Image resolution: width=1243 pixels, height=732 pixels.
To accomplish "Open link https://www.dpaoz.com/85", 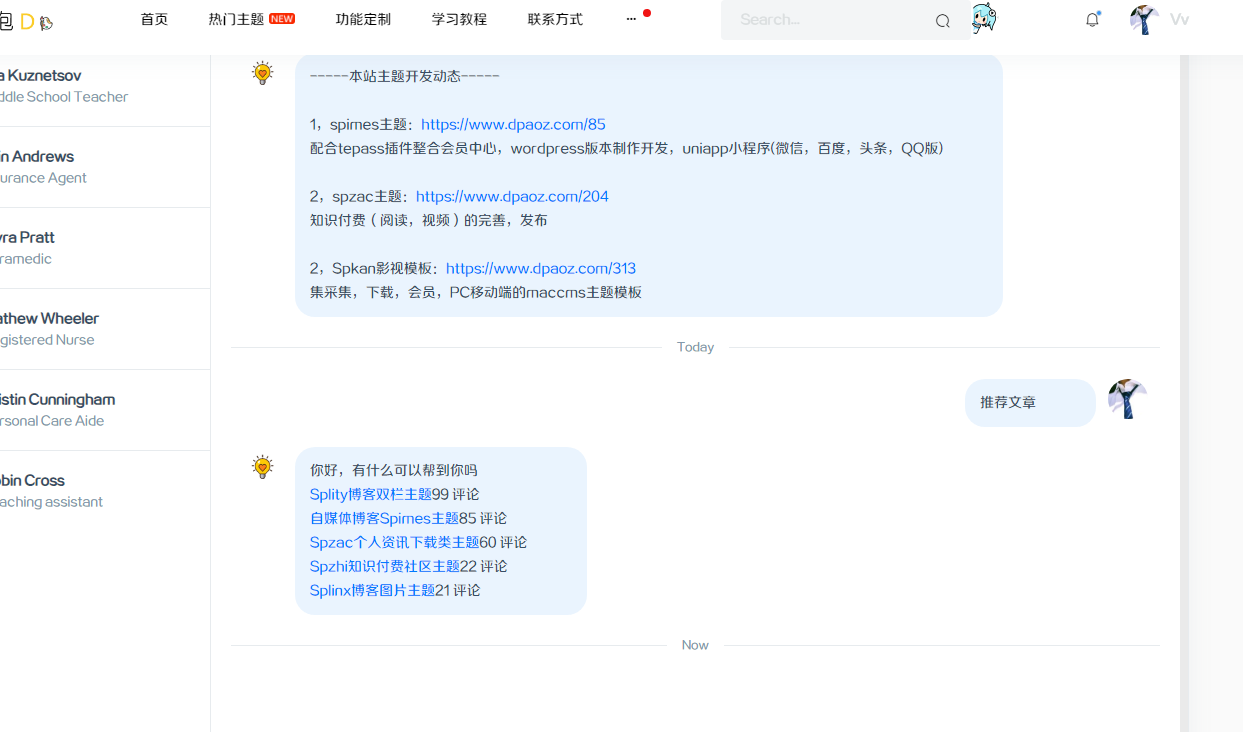I will [x=513, y=124].
